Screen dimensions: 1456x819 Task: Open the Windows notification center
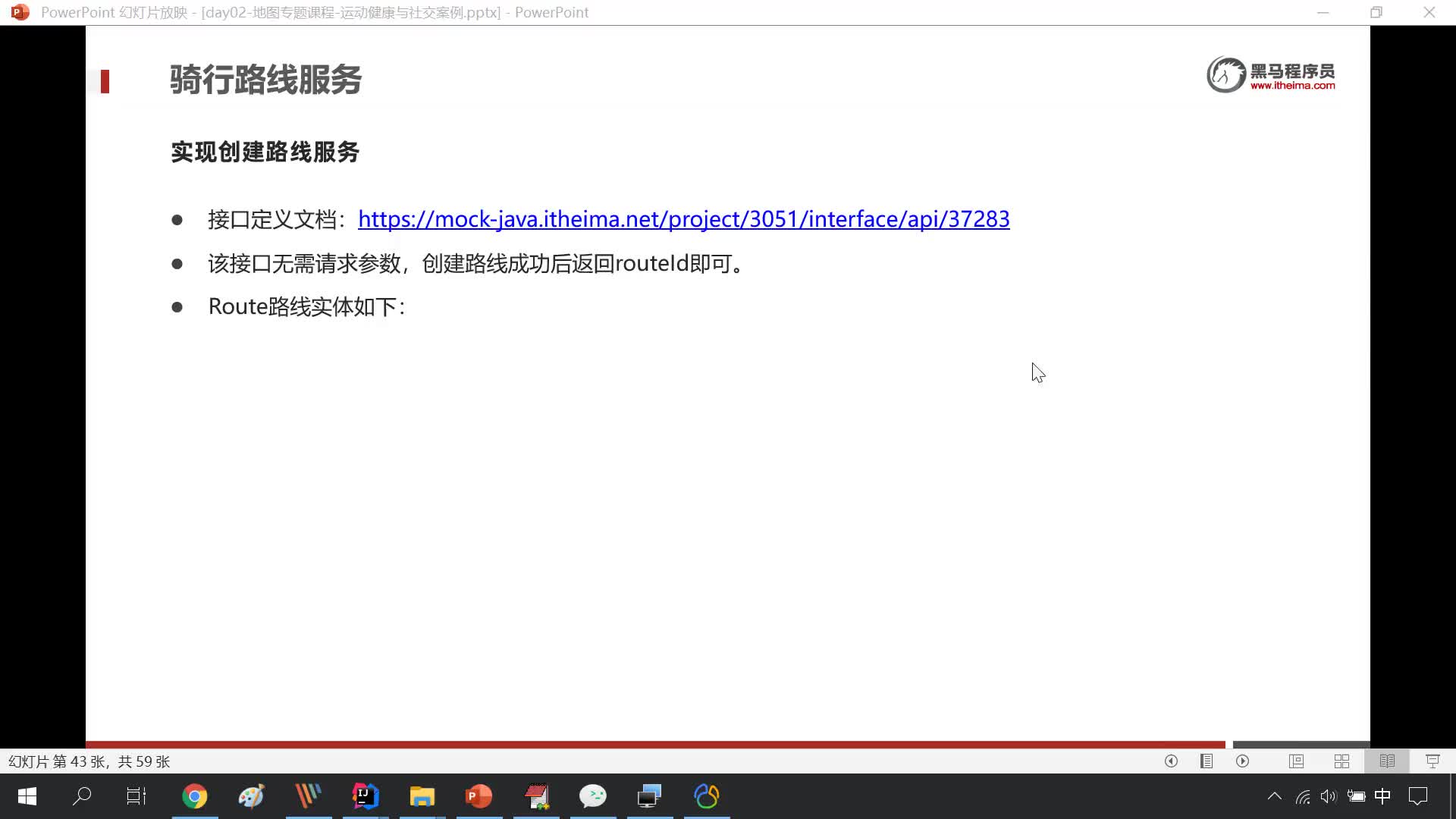1418,796
